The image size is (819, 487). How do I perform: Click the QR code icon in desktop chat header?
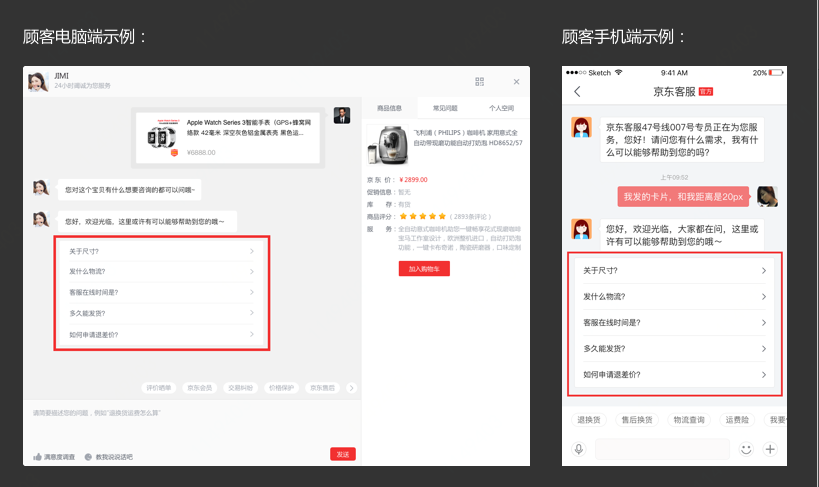point(480,81)
